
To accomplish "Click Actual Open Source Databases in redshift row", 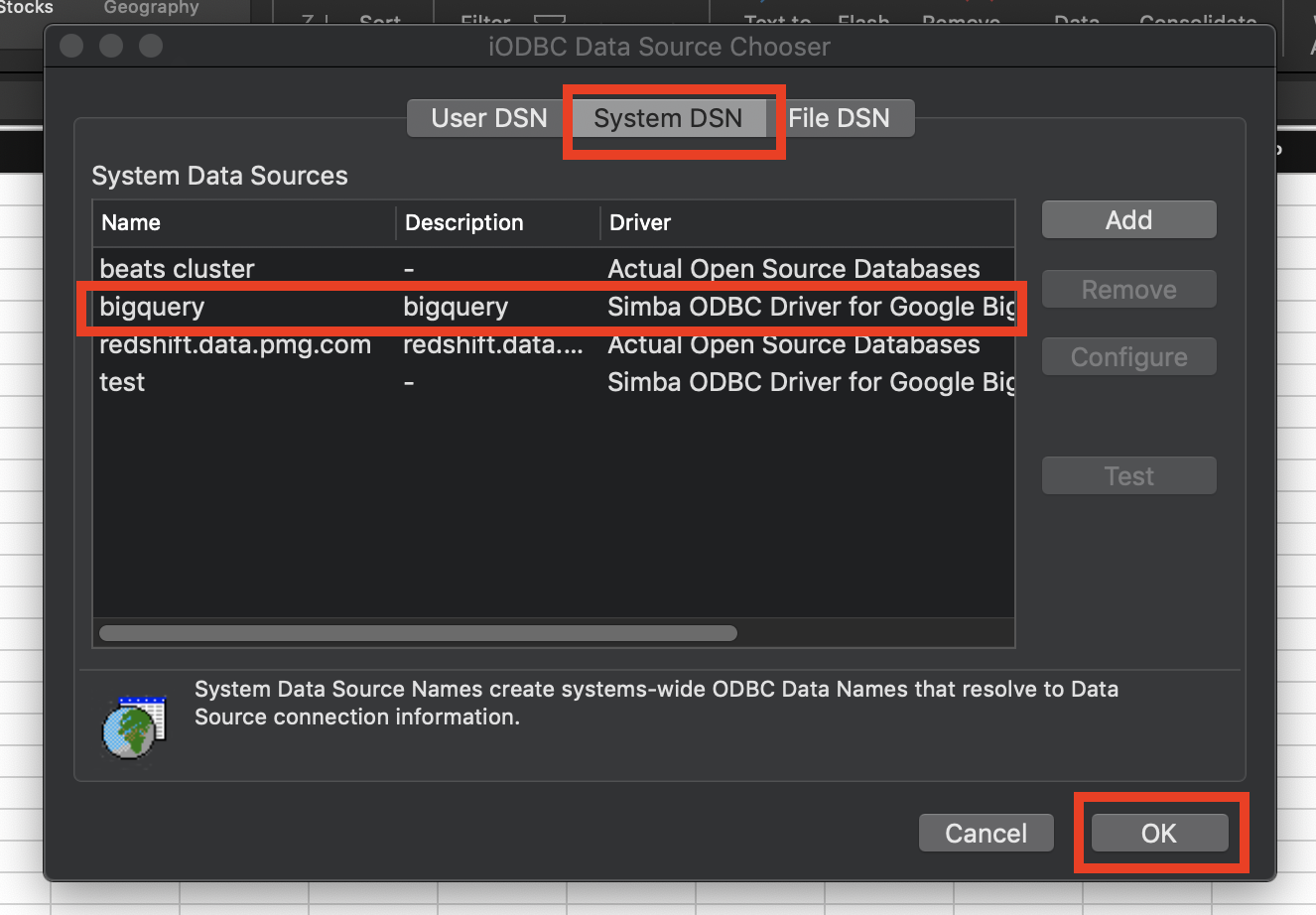I will tap(794, 344).
